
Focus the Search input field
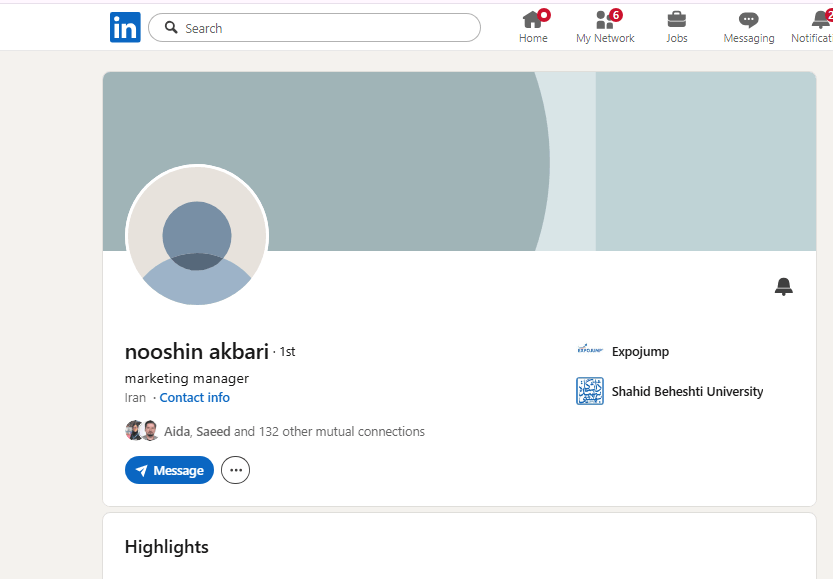pos(314,28)
